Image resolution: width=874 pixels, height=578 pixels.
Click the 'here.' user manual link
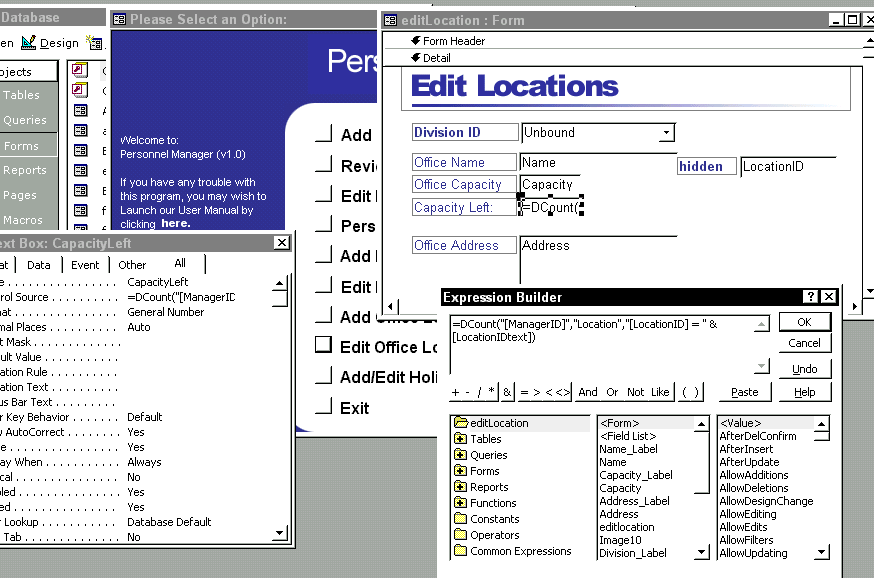pos(176,224)
